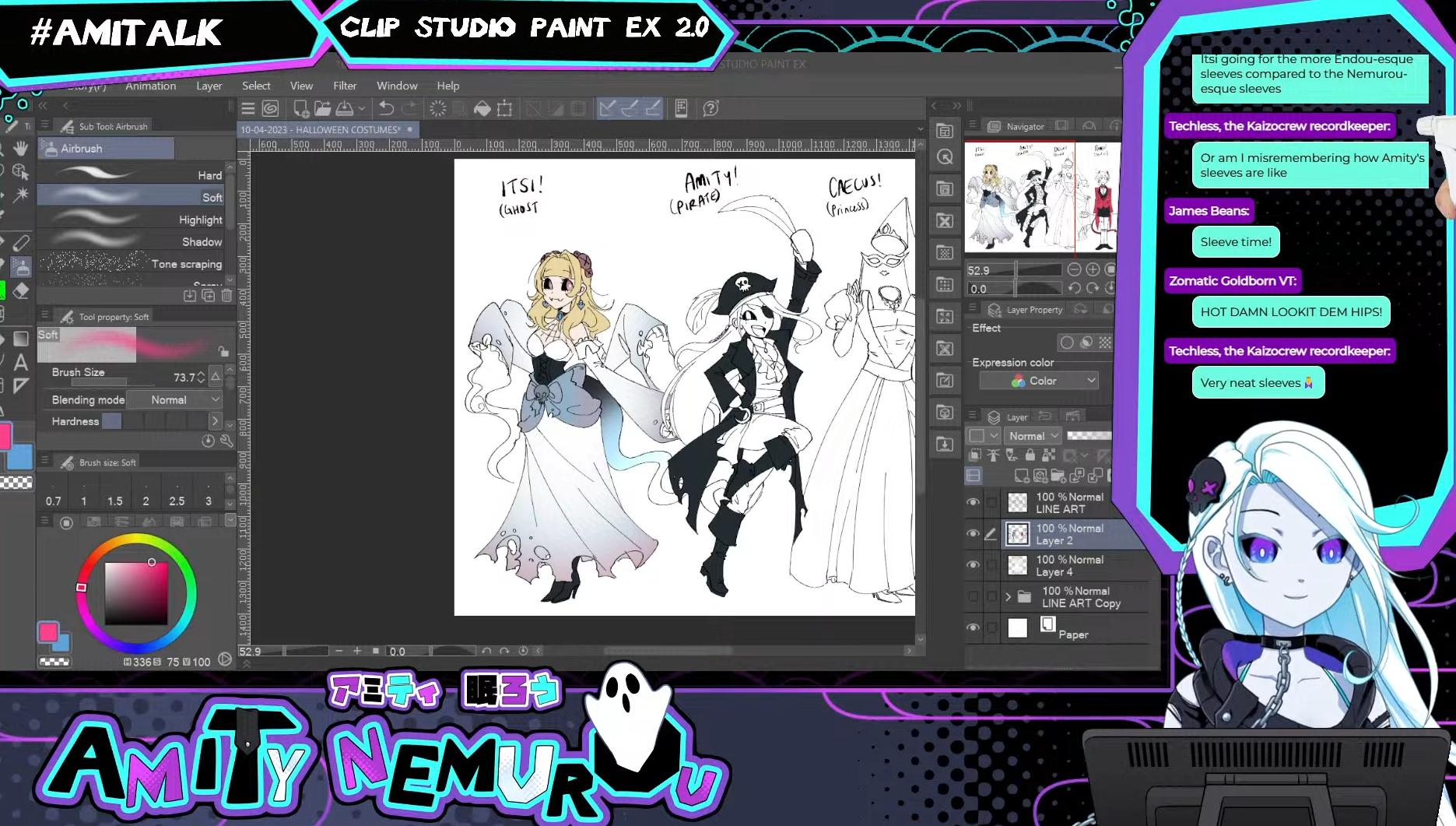Image resolution: width=1456 pixels, height=826 pixels.
Task: Expand the LINE ART Copy folder
Action: click(x=1009, y=597)
